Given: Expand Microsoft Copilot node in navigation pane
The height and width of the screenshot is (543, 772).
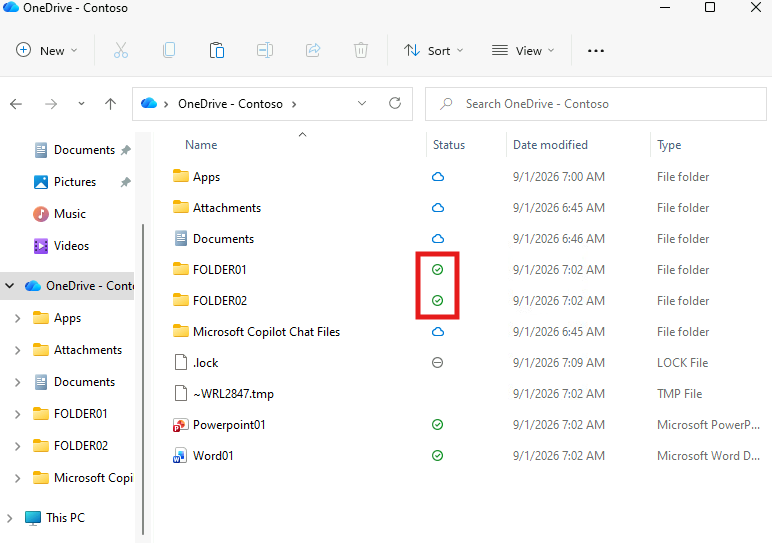Looking at the screenshot, I should 18,478.
